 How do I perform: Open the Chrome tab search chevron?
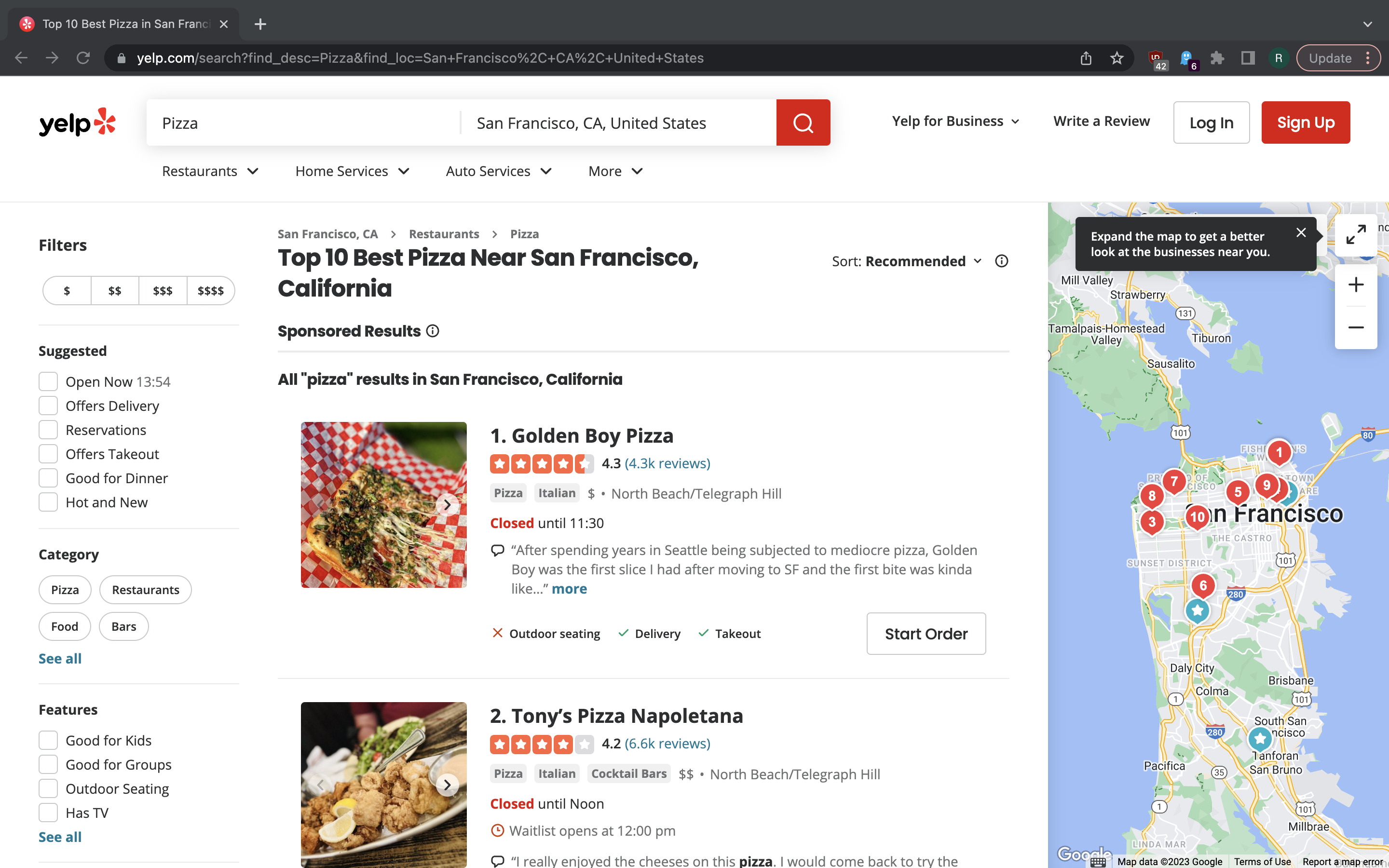point(1368,24)
